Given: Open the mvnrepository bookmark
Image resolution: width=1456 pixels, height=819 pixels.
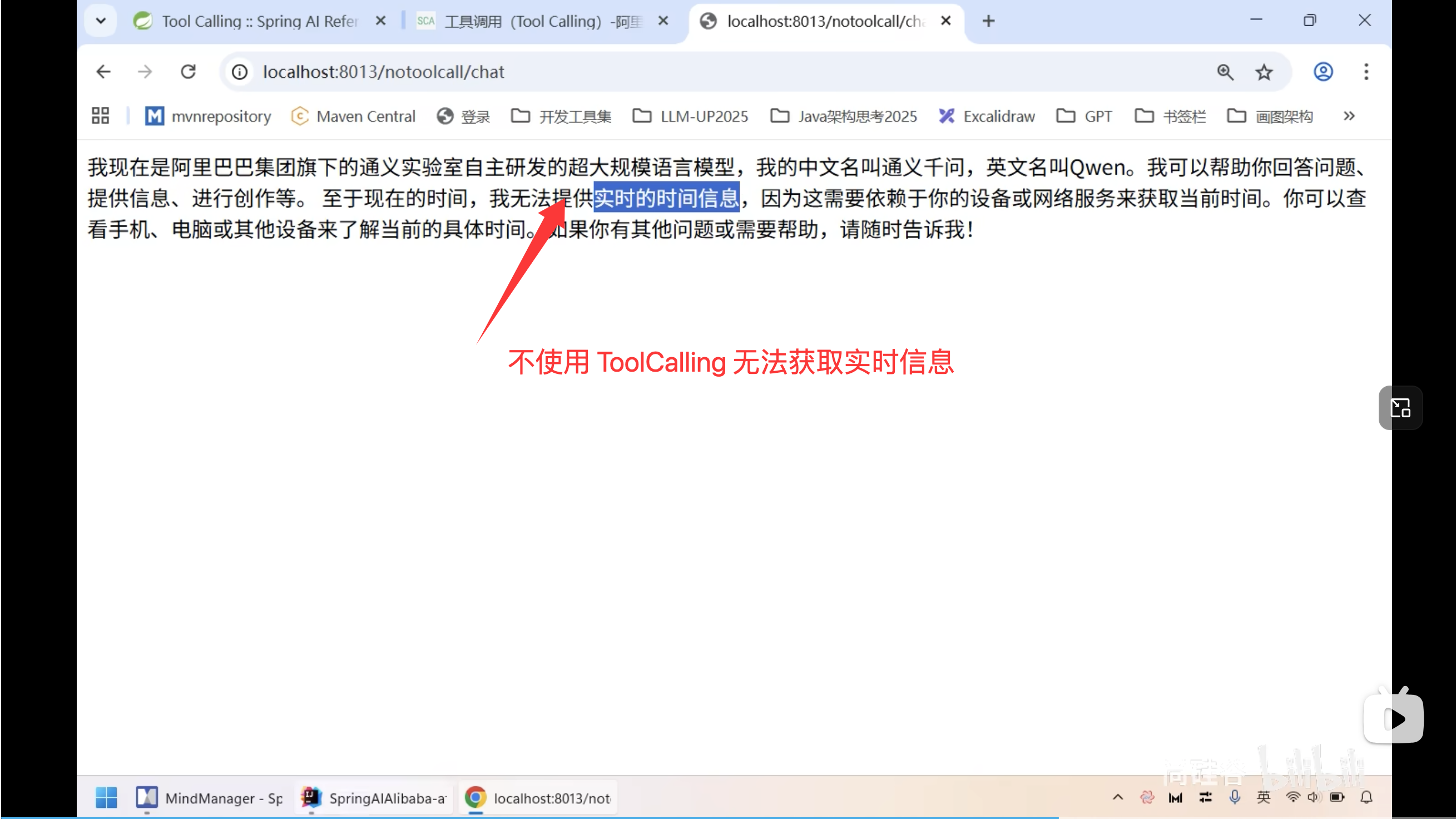Looking at the screenshot, I should [x=207, y=115].
